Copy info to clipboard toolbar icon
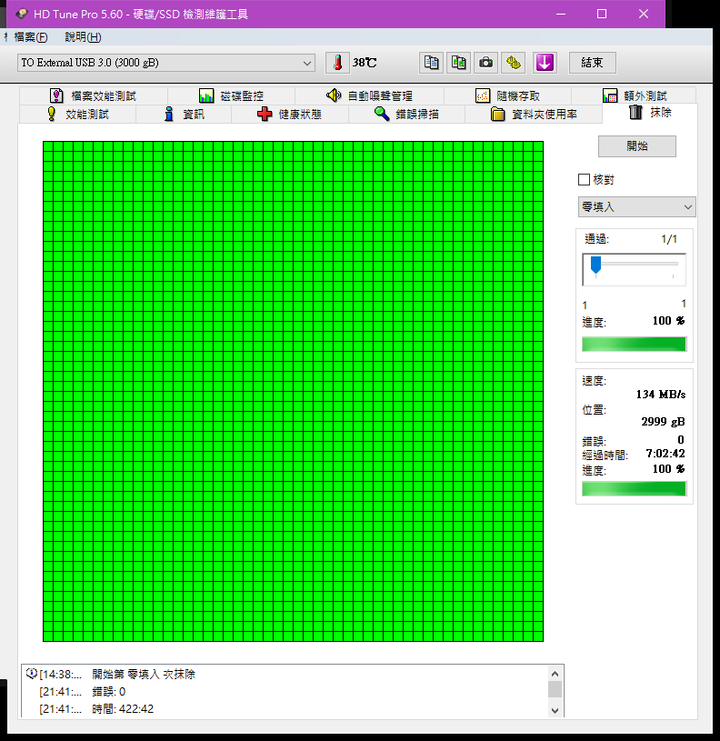Screen dimensions: 720x741 [x=431, y=63]
